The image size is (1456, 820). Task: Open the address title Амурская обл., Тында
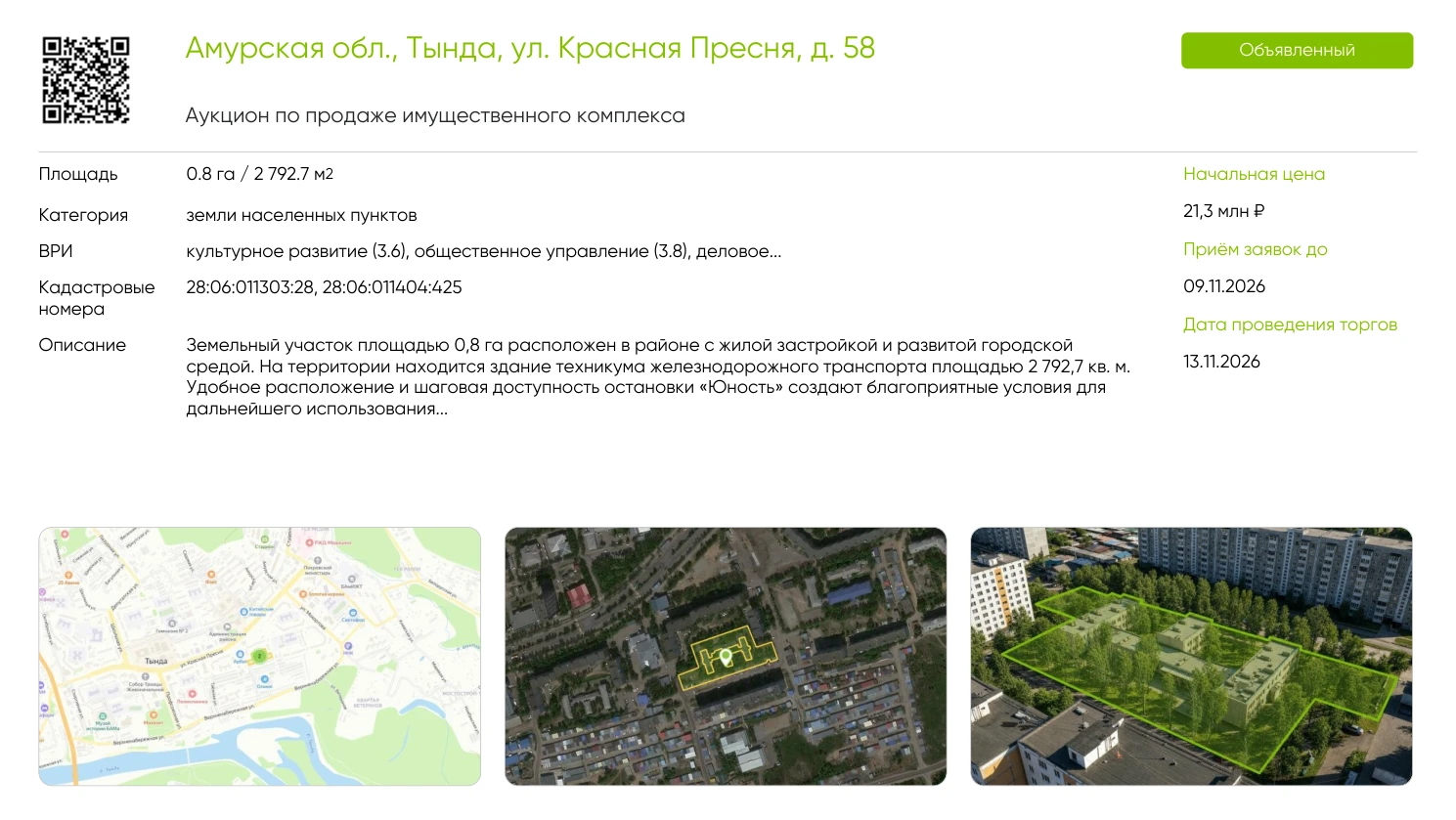pos(530,48)
